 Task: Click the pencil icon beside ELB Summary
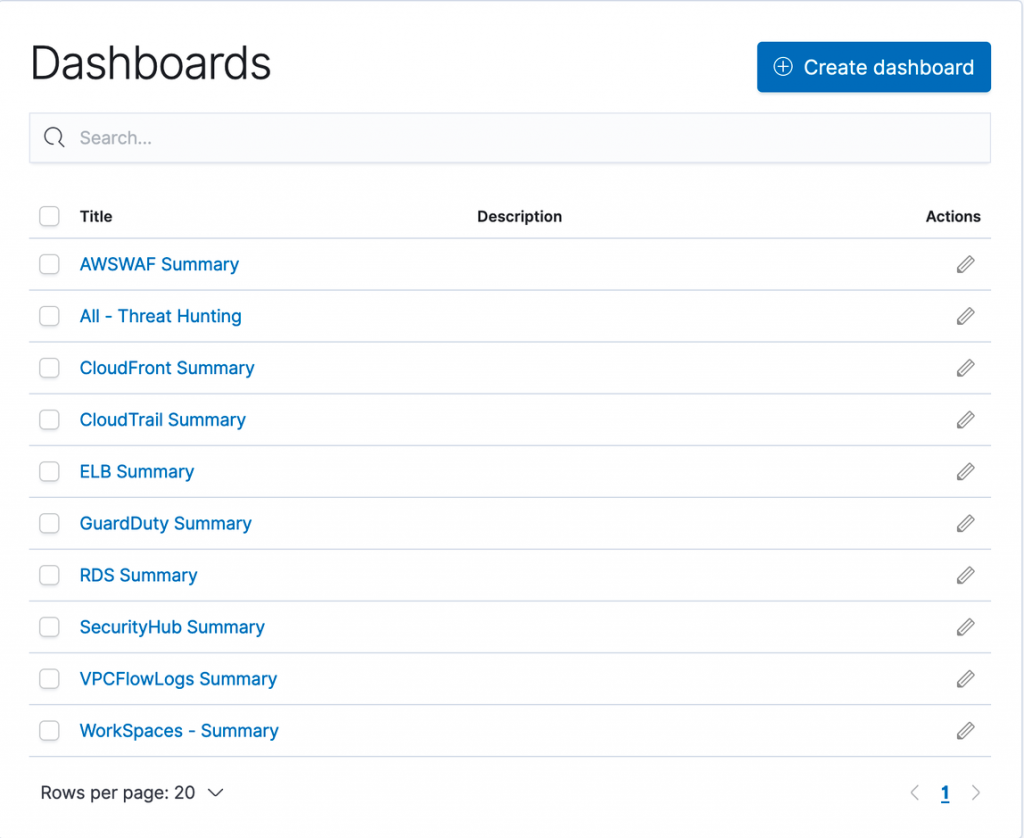tap(965, 471)
